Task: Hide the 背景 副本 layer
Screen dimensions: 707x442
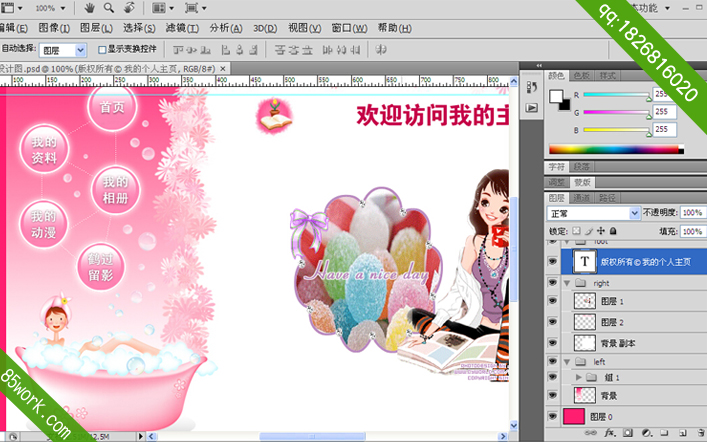Action: click(x=552, y=342)
